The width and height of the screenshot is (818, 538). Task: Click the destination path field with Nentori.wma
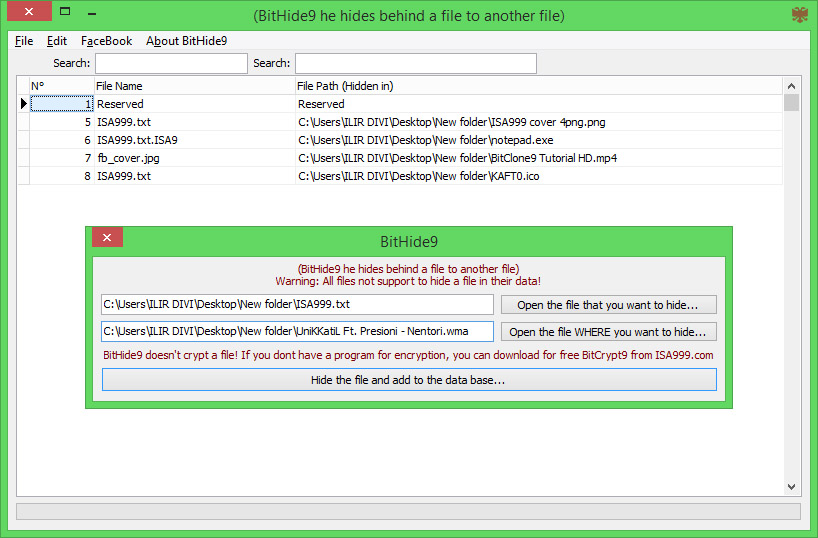[297, 331]
